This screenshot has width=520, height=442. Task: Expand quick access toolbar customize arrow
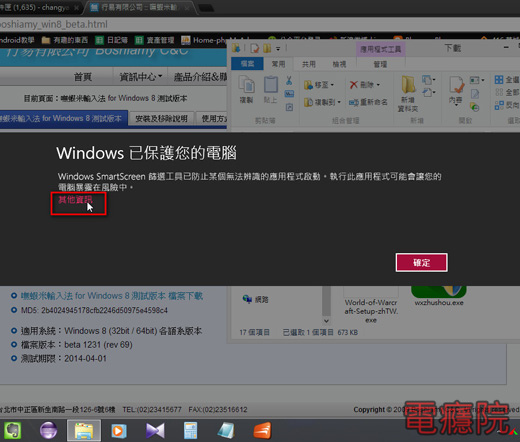[x=278, y=49]
